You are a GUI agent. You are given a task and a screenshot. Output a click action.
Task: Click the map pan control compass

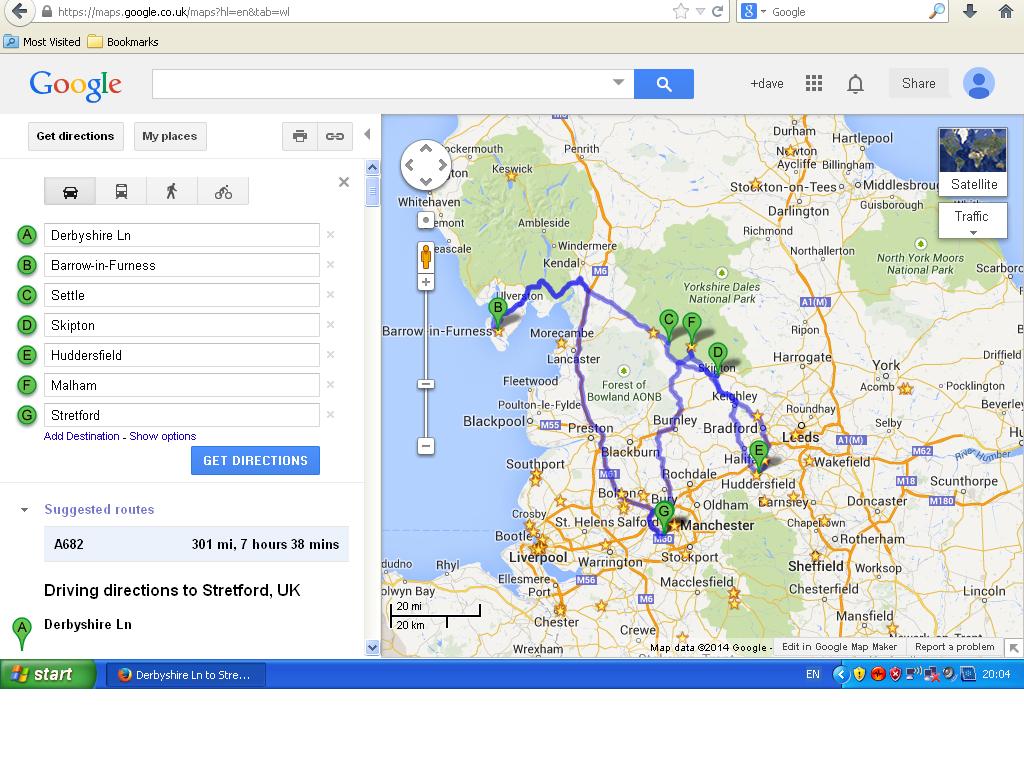click(426, 165)
